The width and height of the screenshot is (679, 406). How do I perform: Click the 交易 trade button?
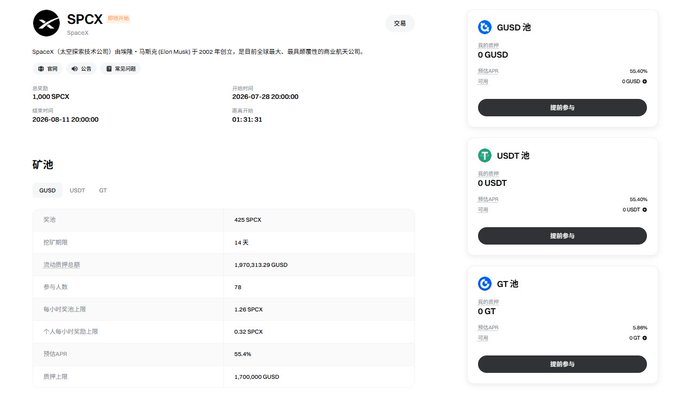coord(400,23)
